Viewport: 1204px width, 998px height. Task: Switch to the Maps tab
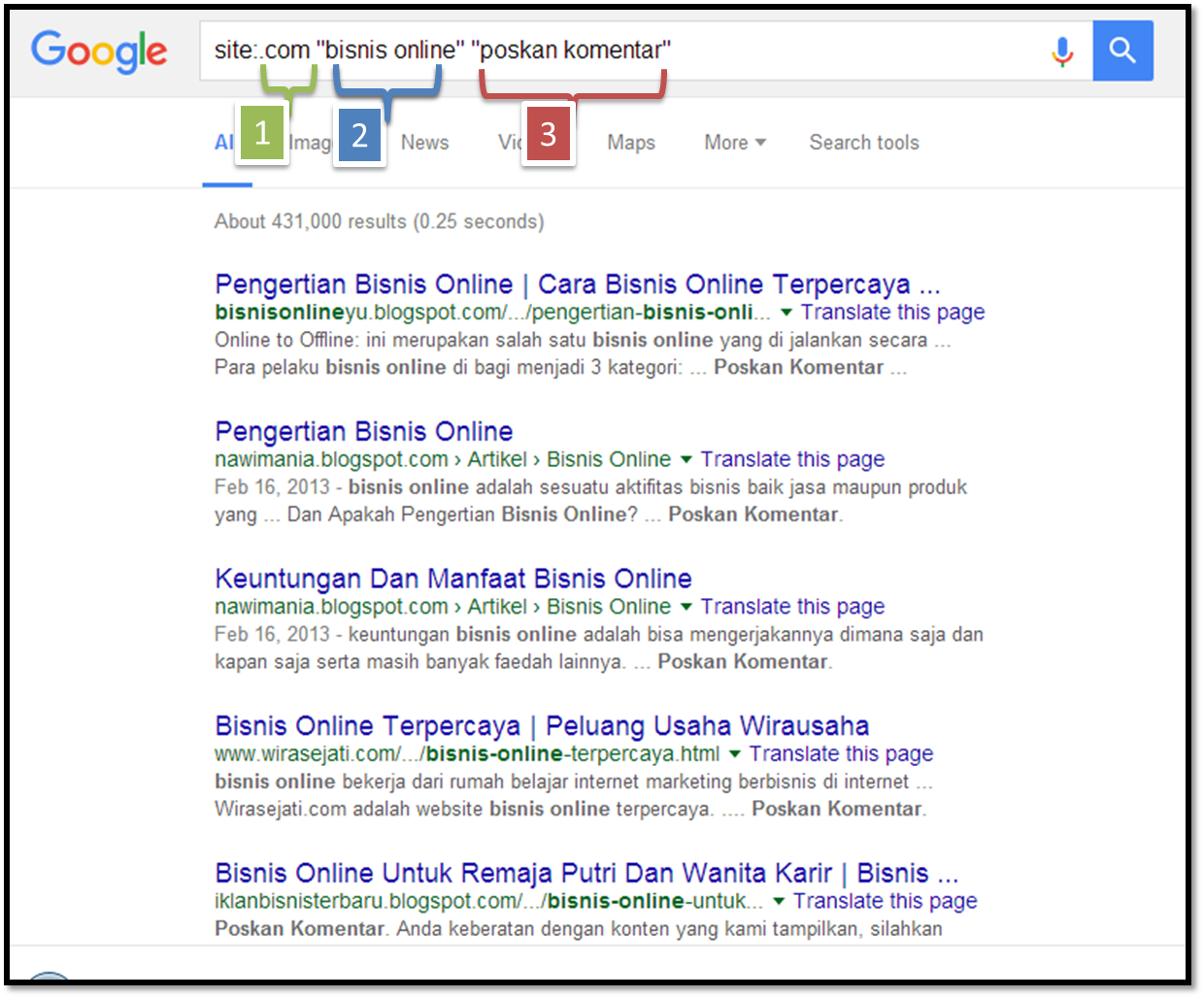point(631,143)
